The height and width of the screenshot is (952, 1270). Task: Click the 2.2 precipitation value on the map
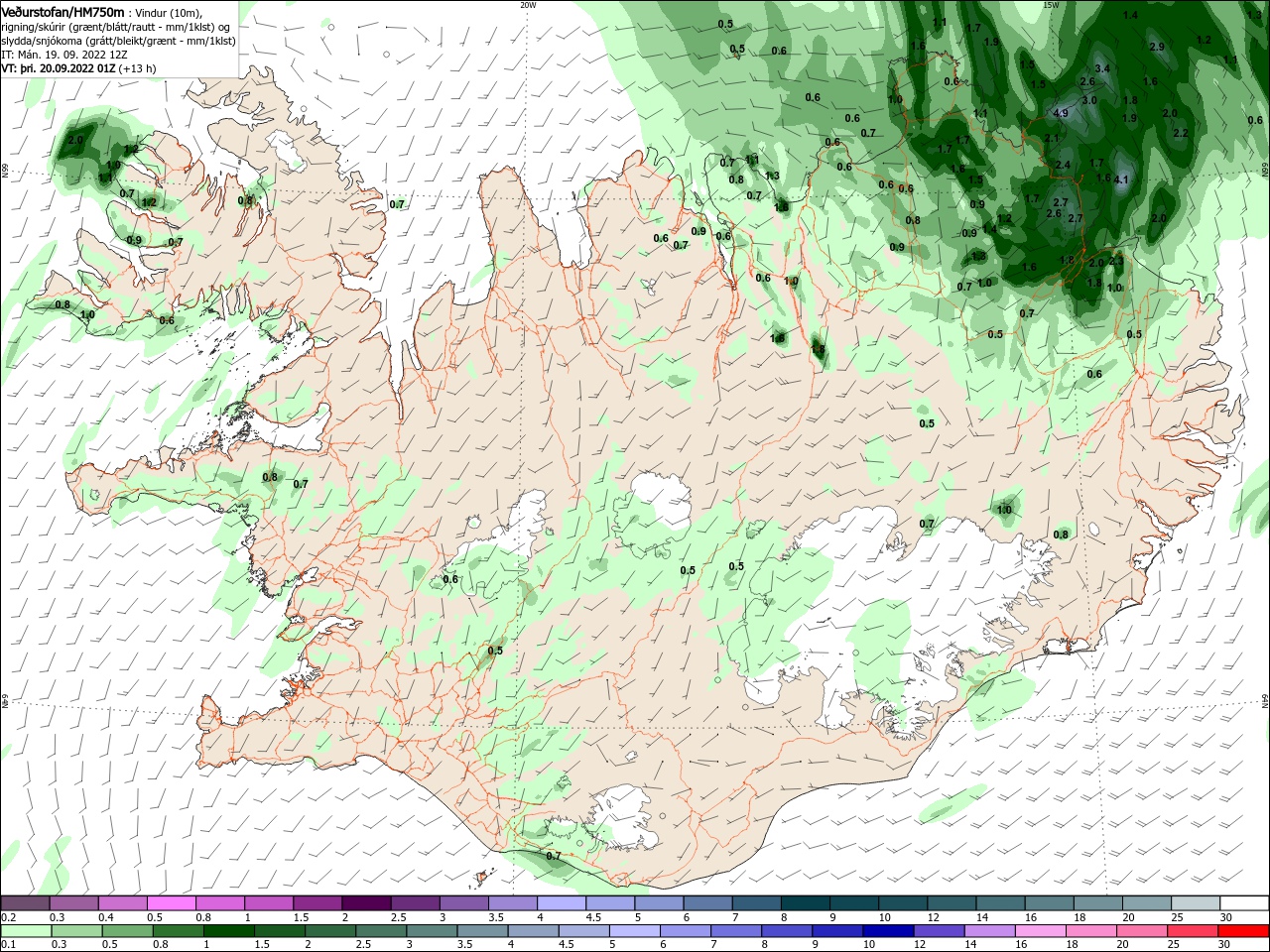pos(1181,133)
